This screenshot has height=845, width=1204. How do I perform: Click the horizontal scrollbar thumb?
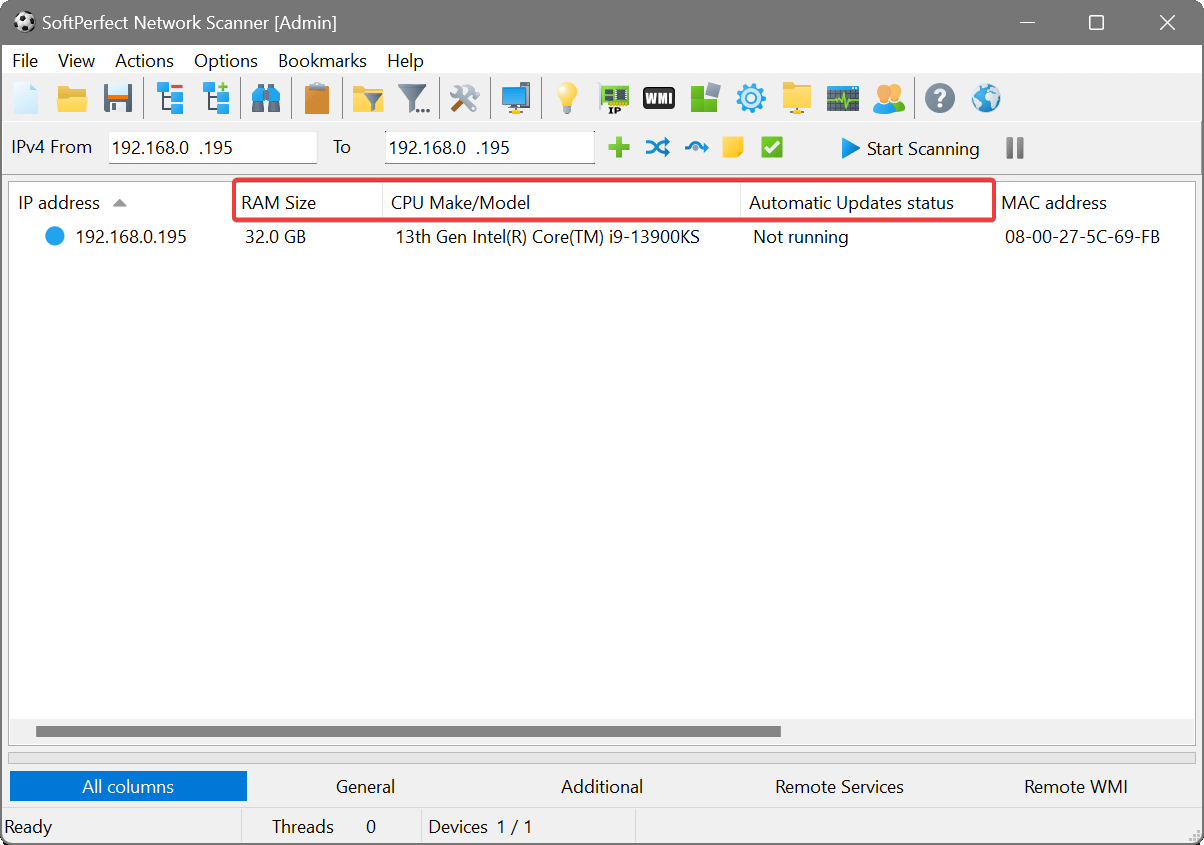pos(408,732)
